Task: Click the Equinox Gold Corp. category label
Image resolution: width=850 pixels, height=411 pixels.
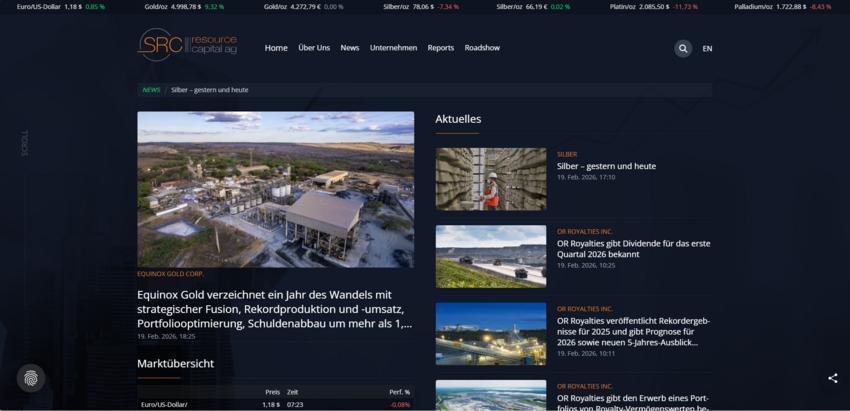Action: [x=170, y=273]
